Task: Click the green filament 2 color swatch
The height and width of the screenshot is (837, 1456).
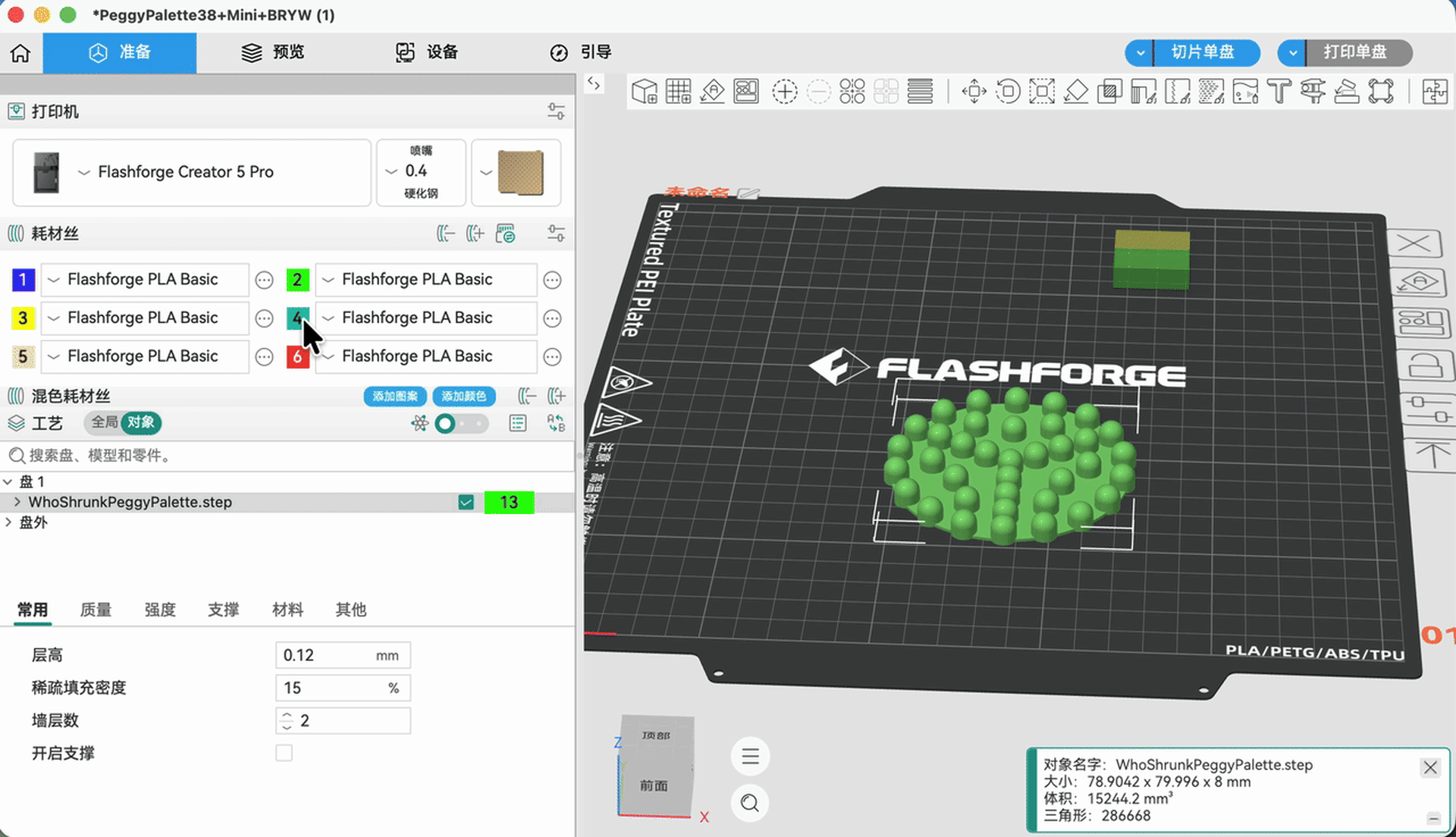Action: [x=297, y=281]
